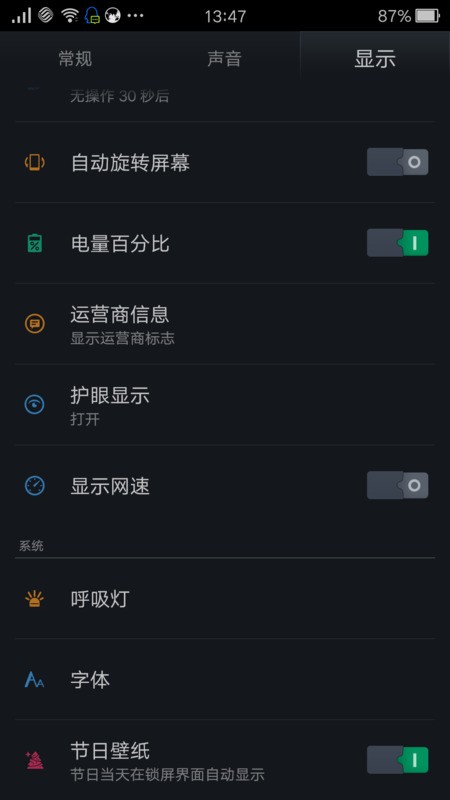Tap the holiday wallpaper tree icon
This screenshot has height=800, width=450.
click(x=35, y=760)
